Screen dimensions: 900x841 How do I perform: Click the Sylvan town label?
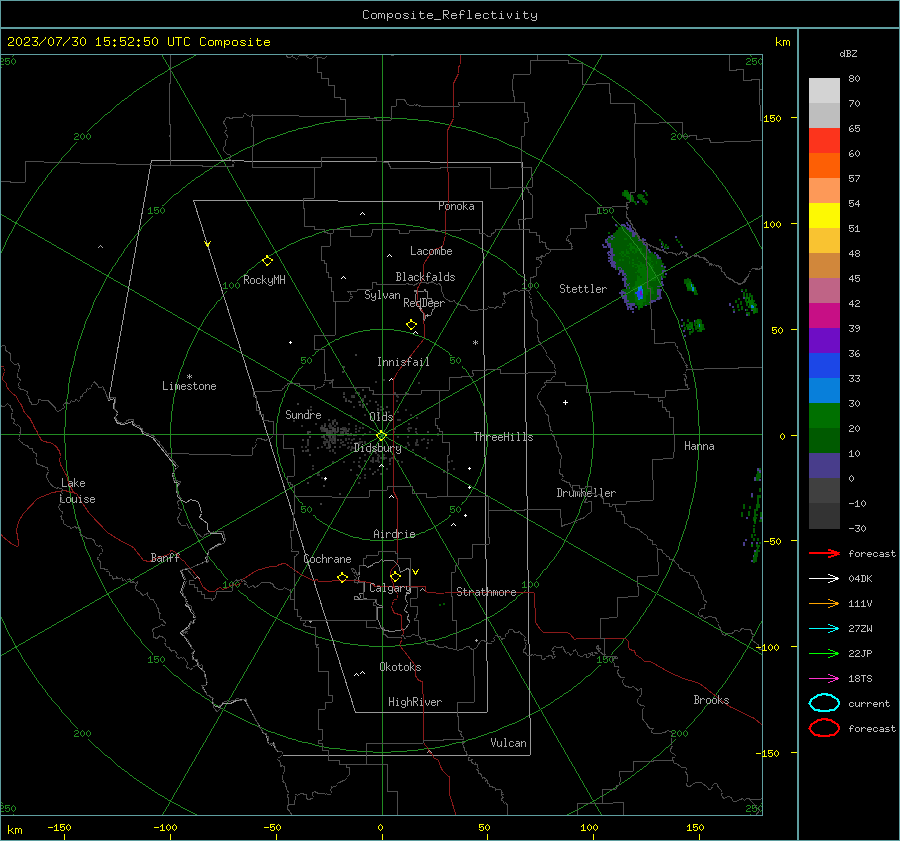(x=382, y=295)
